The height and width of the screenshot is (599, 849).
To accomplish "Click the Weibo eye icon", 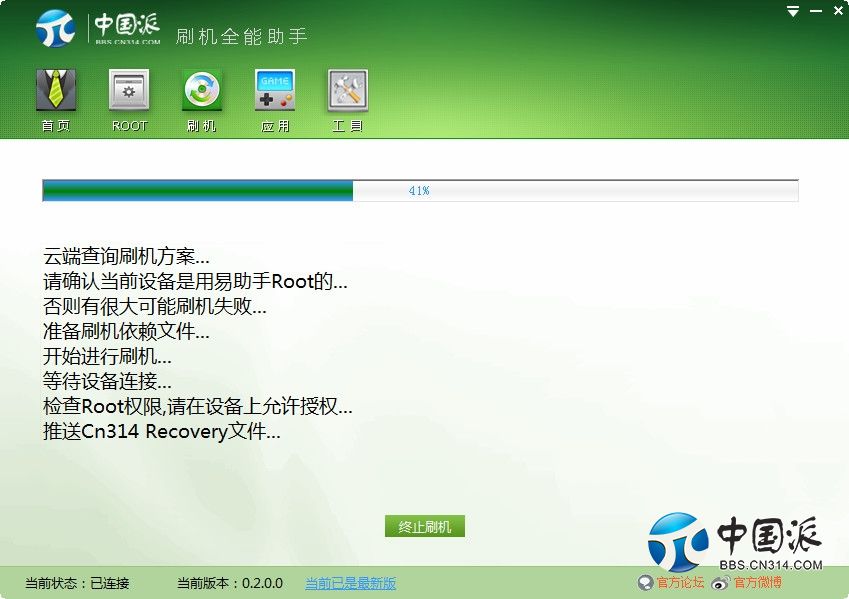I will click(x=721, y=583).
